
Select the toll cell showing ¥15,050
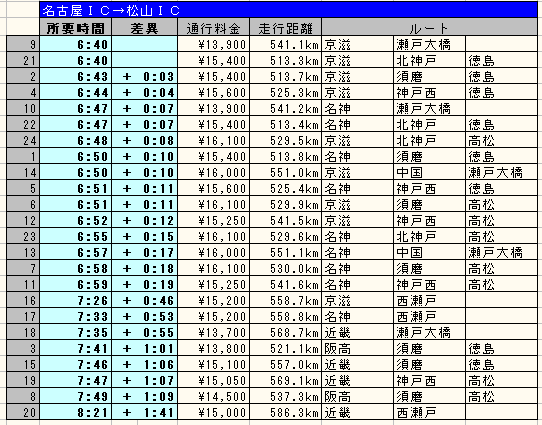pos(213,380)
